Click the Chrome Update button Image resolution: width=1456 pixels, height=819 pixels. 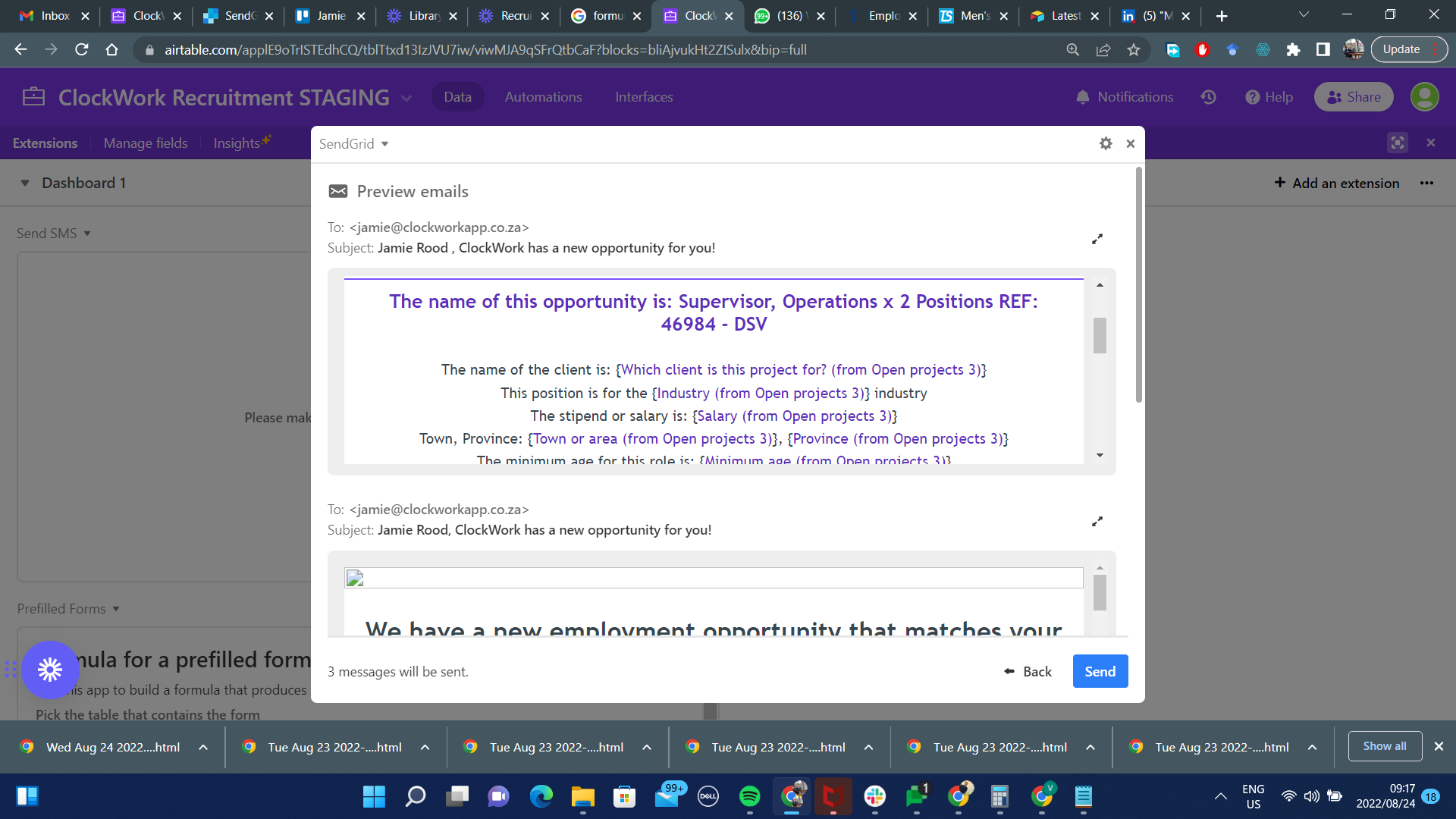click(1409, 49)
